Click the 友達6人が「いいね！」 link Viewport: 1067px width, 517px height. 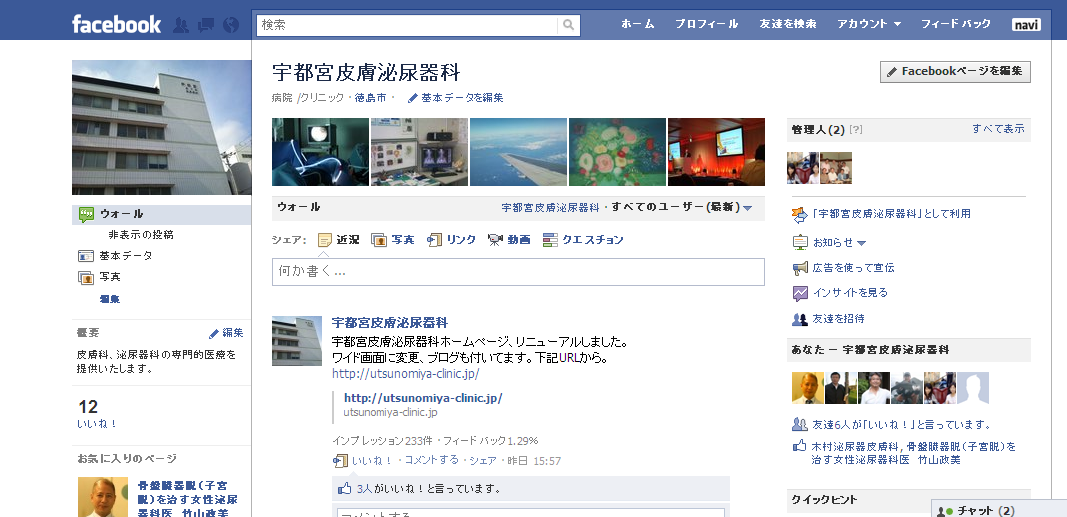tap(902, 424)
